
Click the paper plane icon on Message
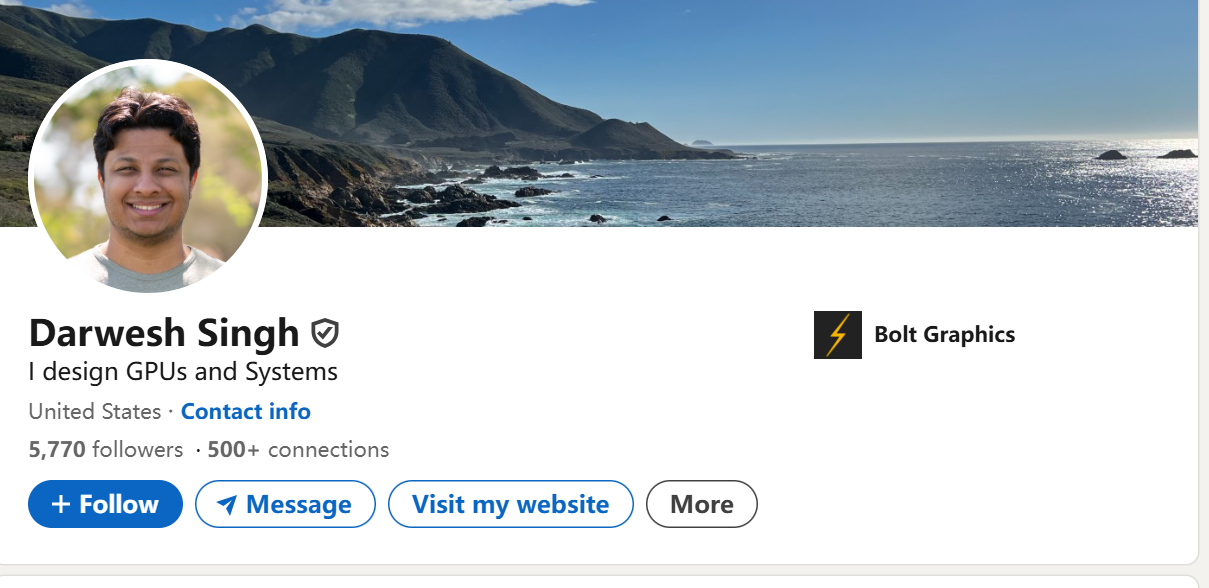[227, 506]
